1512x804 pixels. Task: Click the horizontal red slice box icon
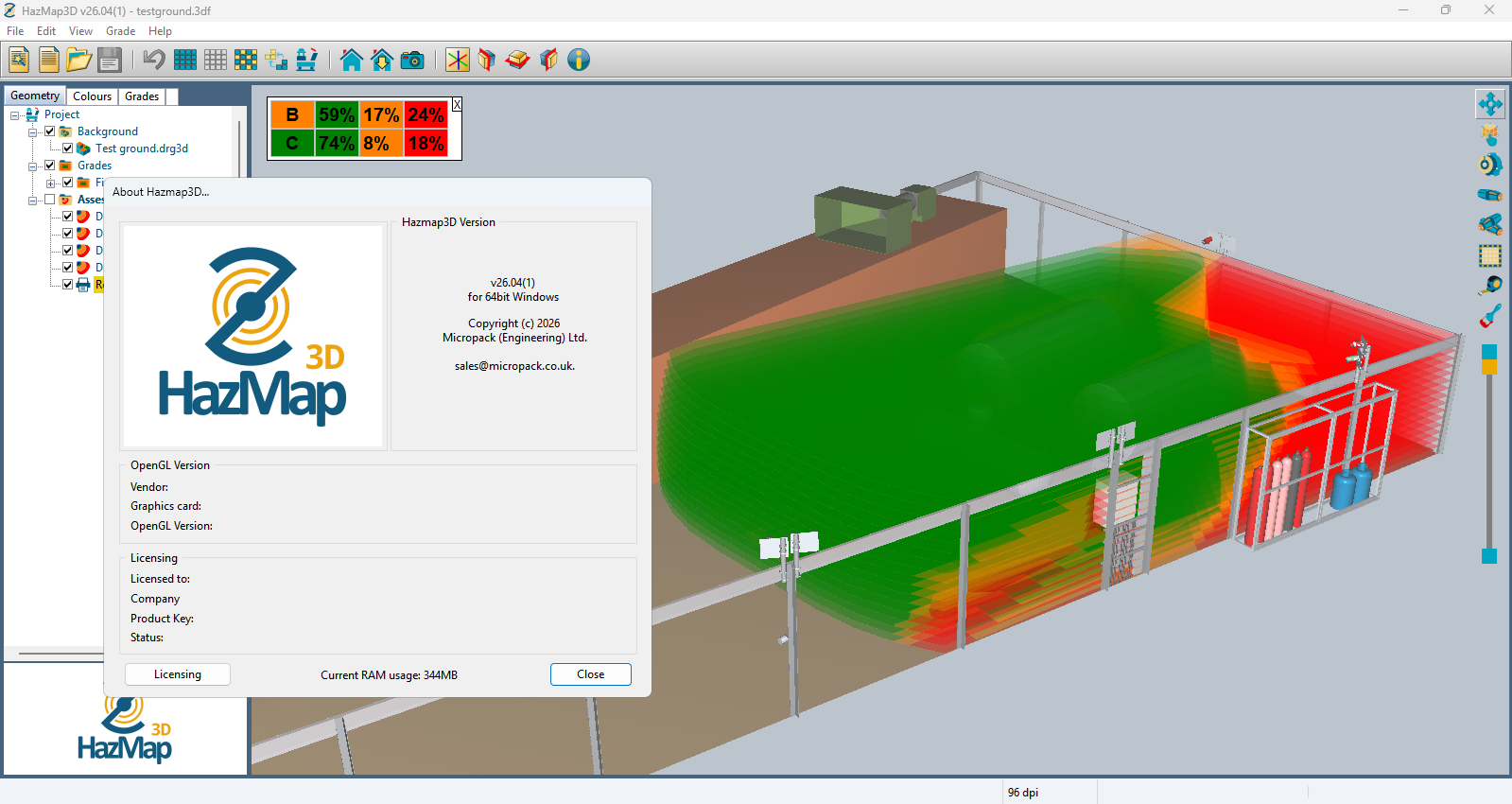pos(517,60)
